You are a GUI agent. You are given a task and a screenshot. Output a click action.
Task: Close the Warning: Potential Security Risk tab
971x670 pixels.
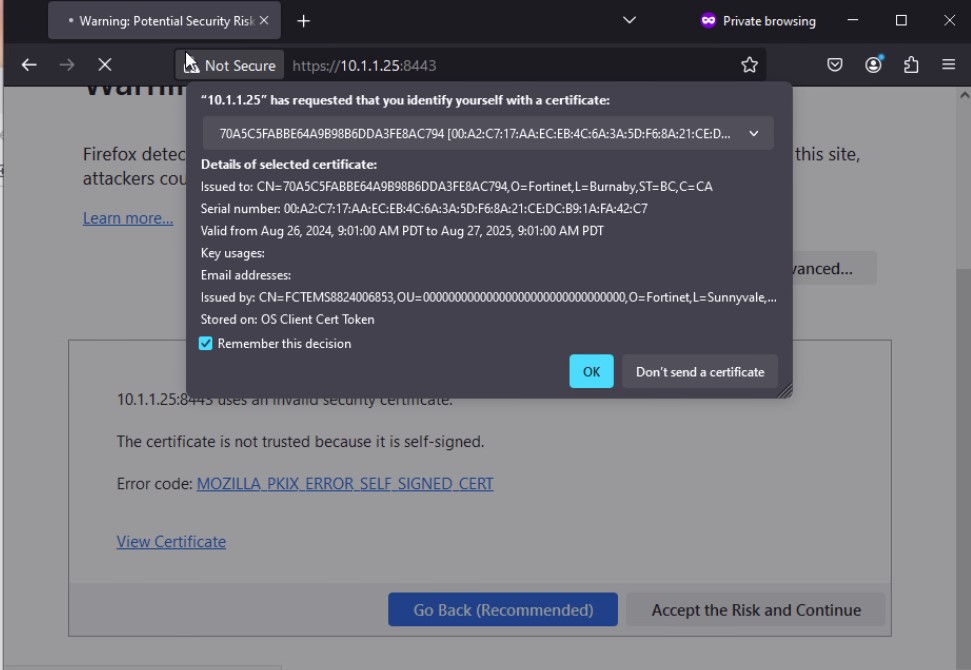(264, 20)
